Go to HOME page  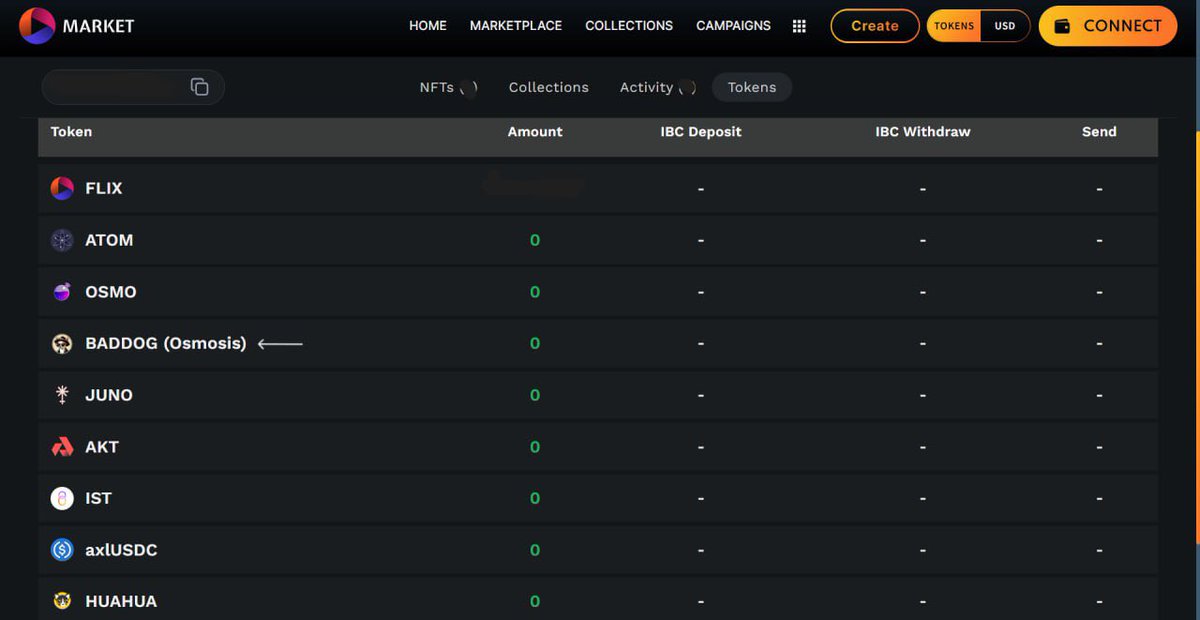point(428,26)
